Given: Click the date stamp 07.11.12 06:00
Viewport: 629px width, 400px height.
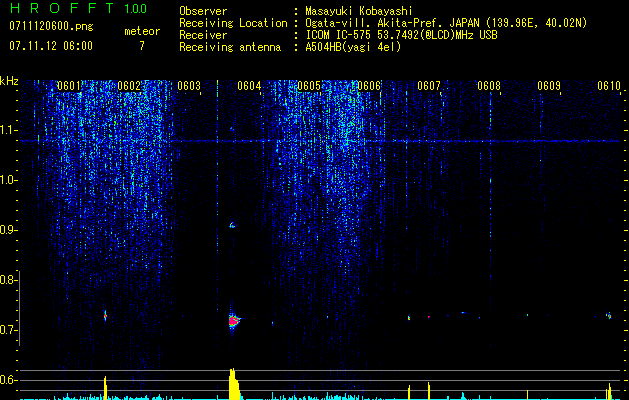Looking at the screenshot, I should click(51, 46).
